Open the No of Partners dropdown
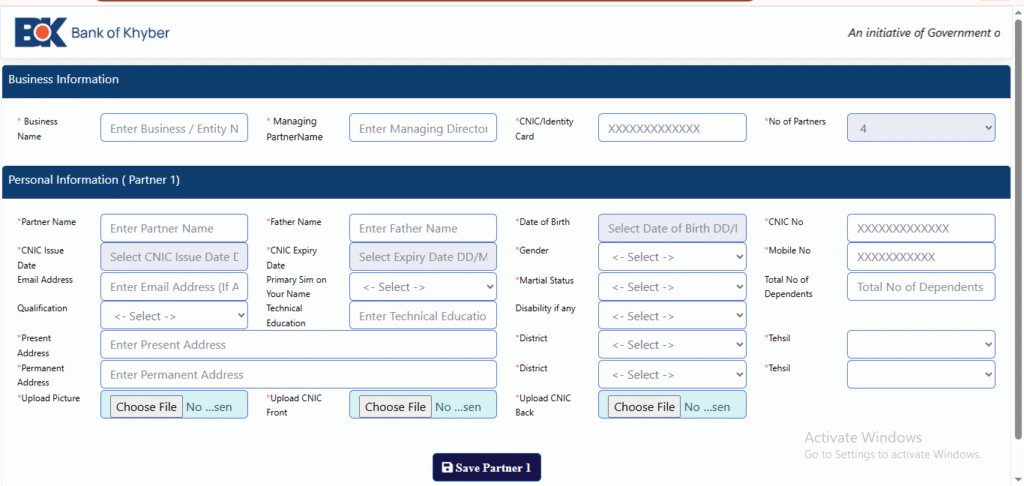The width and height of the screenshot is (1024, 486). [921, 128]
